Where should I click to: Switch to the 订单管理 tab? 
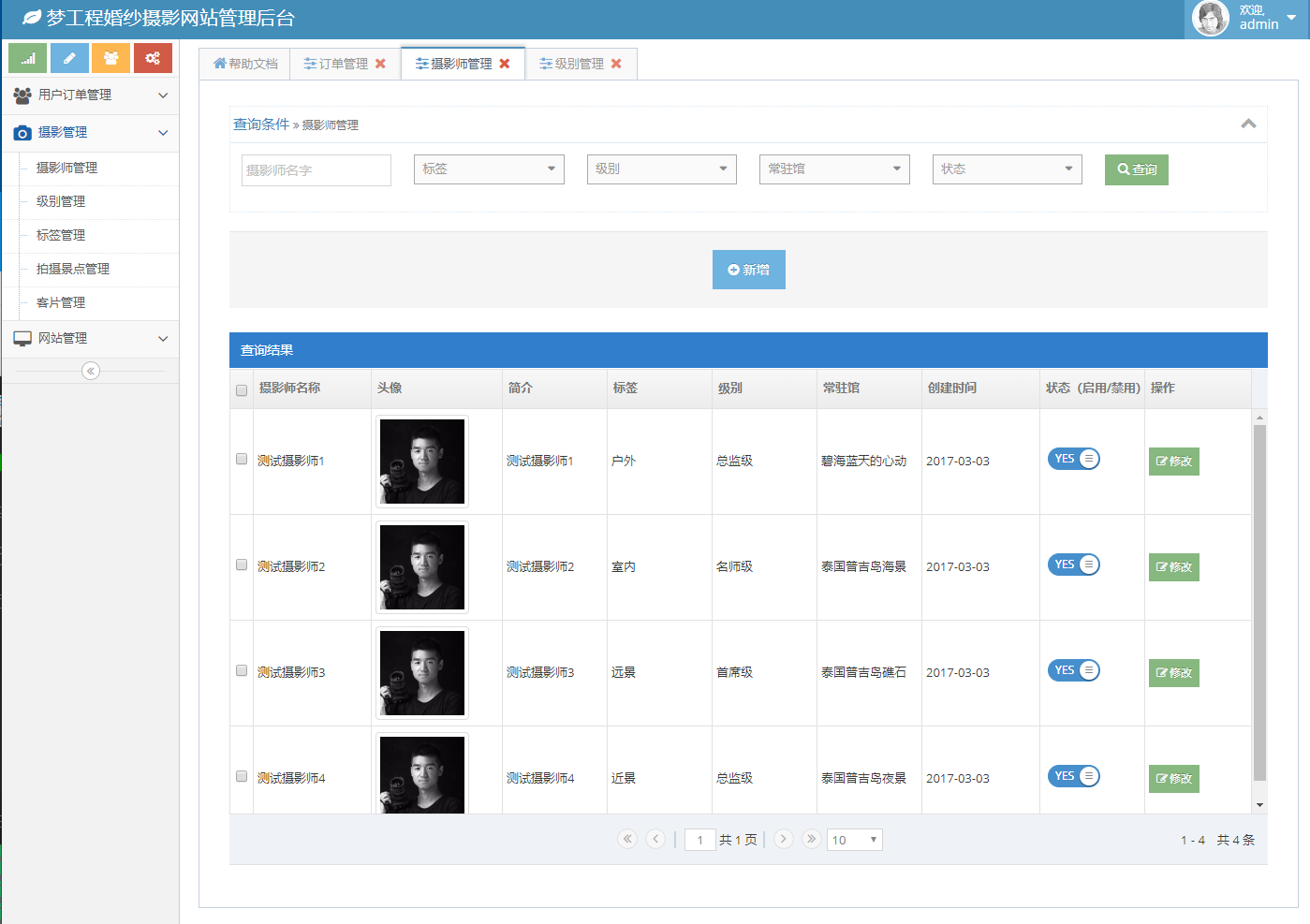337,63
